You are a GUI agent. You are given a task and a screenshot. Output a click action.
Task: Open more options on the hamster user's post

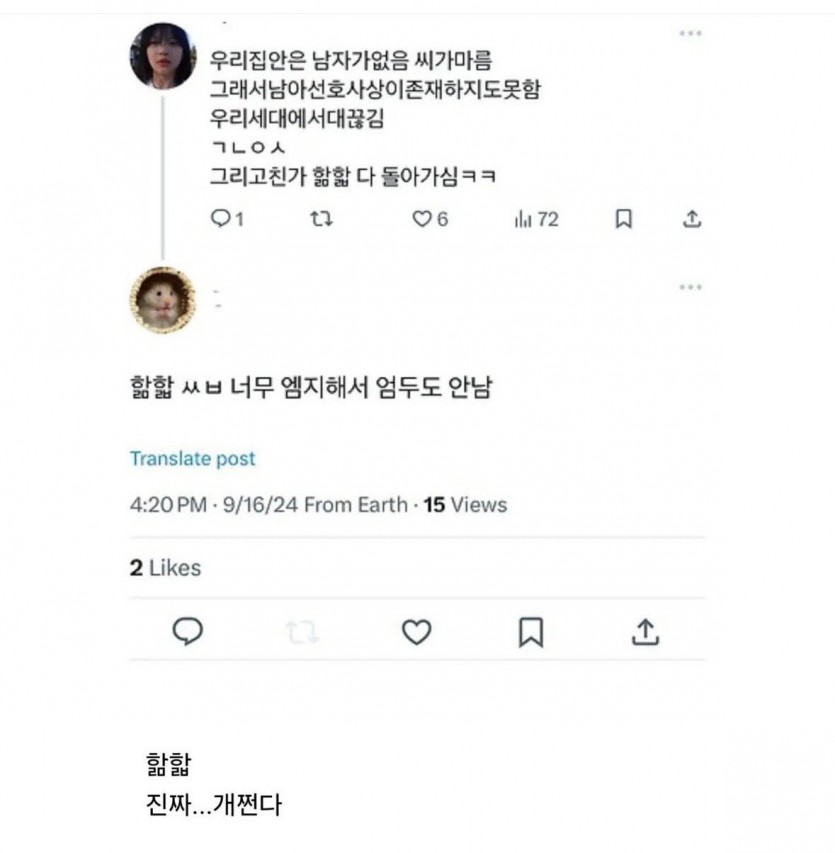point(690,287)
